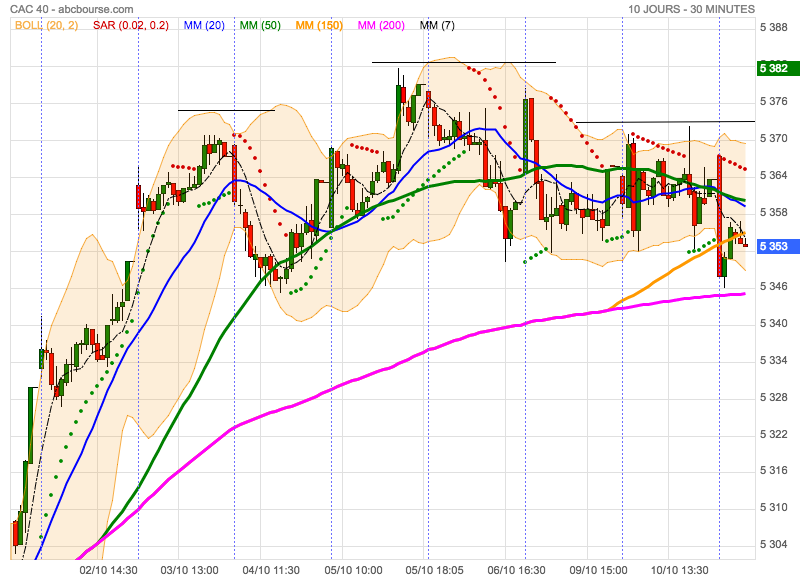Click the 05/10 18:05 time label
Image resolution: width=800 pixels, height=580 pixels.
pos(435,570)
